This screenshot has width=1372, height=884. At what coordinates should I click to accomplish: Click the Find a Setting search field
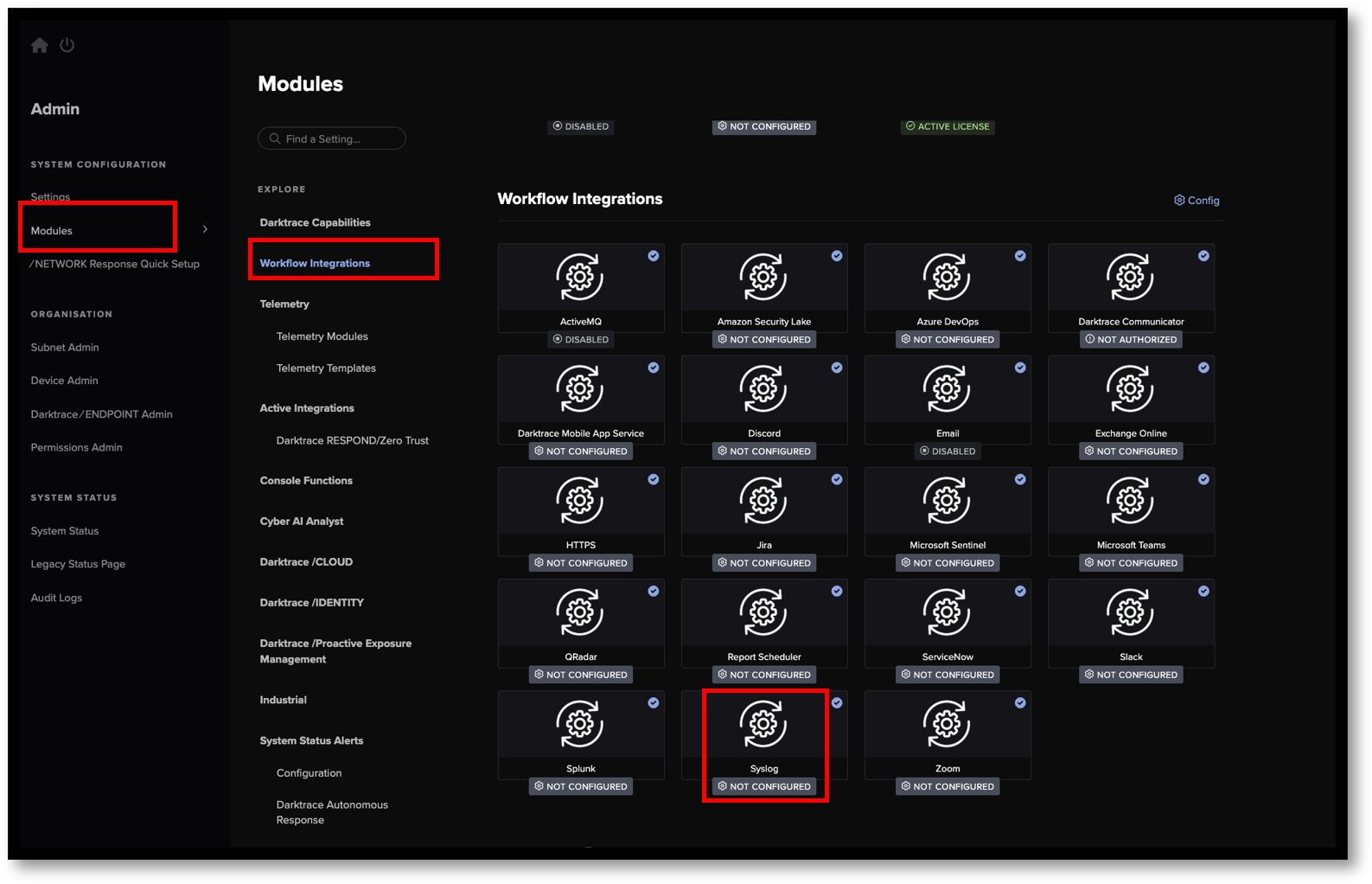tap(332, 138)
